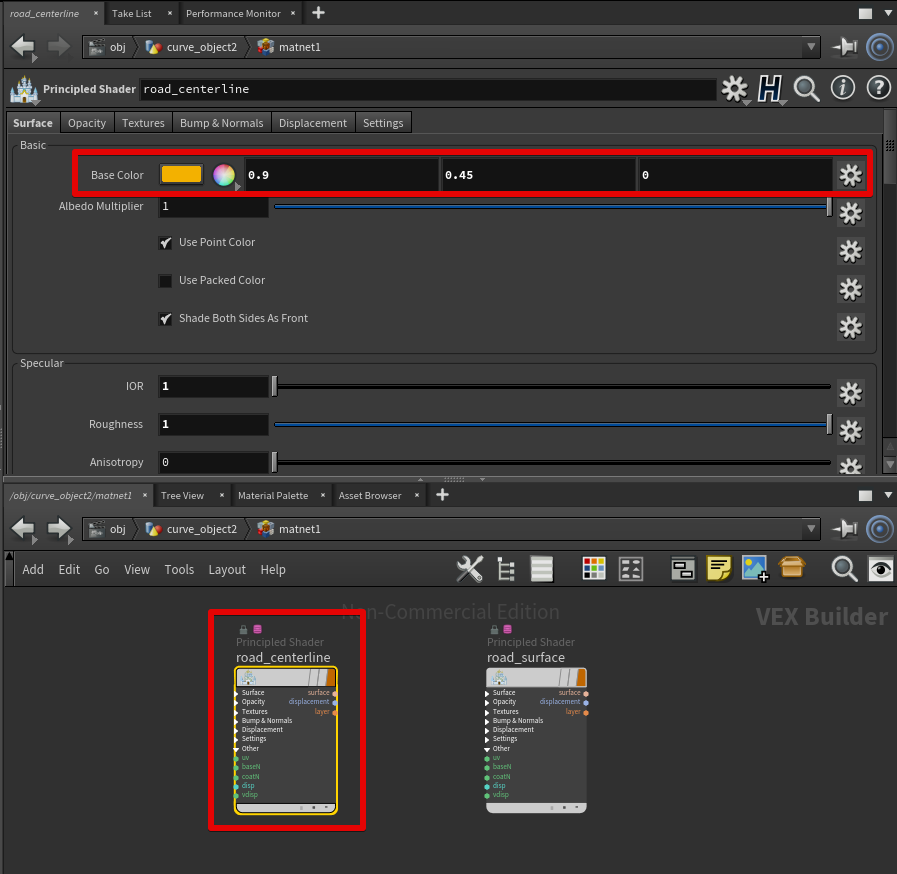Viewport: 897px width, 874px height.
Task: Click the parameter panel forward arrow
Action: tap(58, 47)
